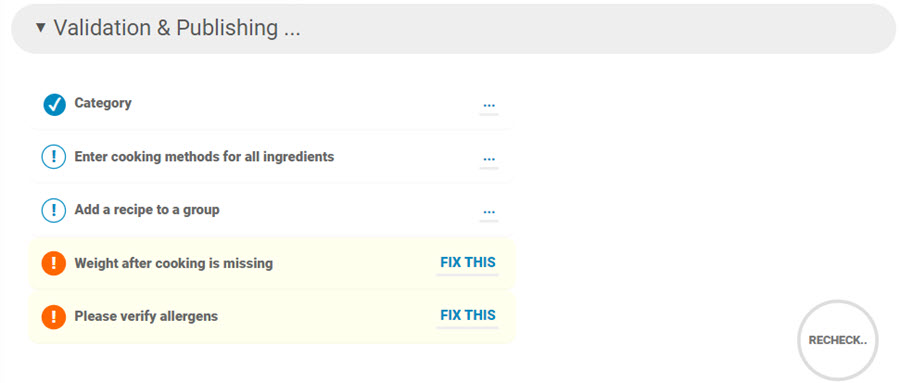Select 'Add a recipe to a group' label
This screenshot has width=900, height=383.
coord(147,210)
